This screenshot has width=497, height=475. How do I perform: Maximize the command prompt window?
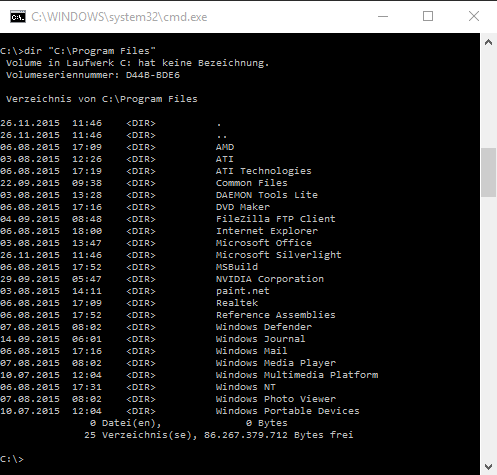[428, 16]
